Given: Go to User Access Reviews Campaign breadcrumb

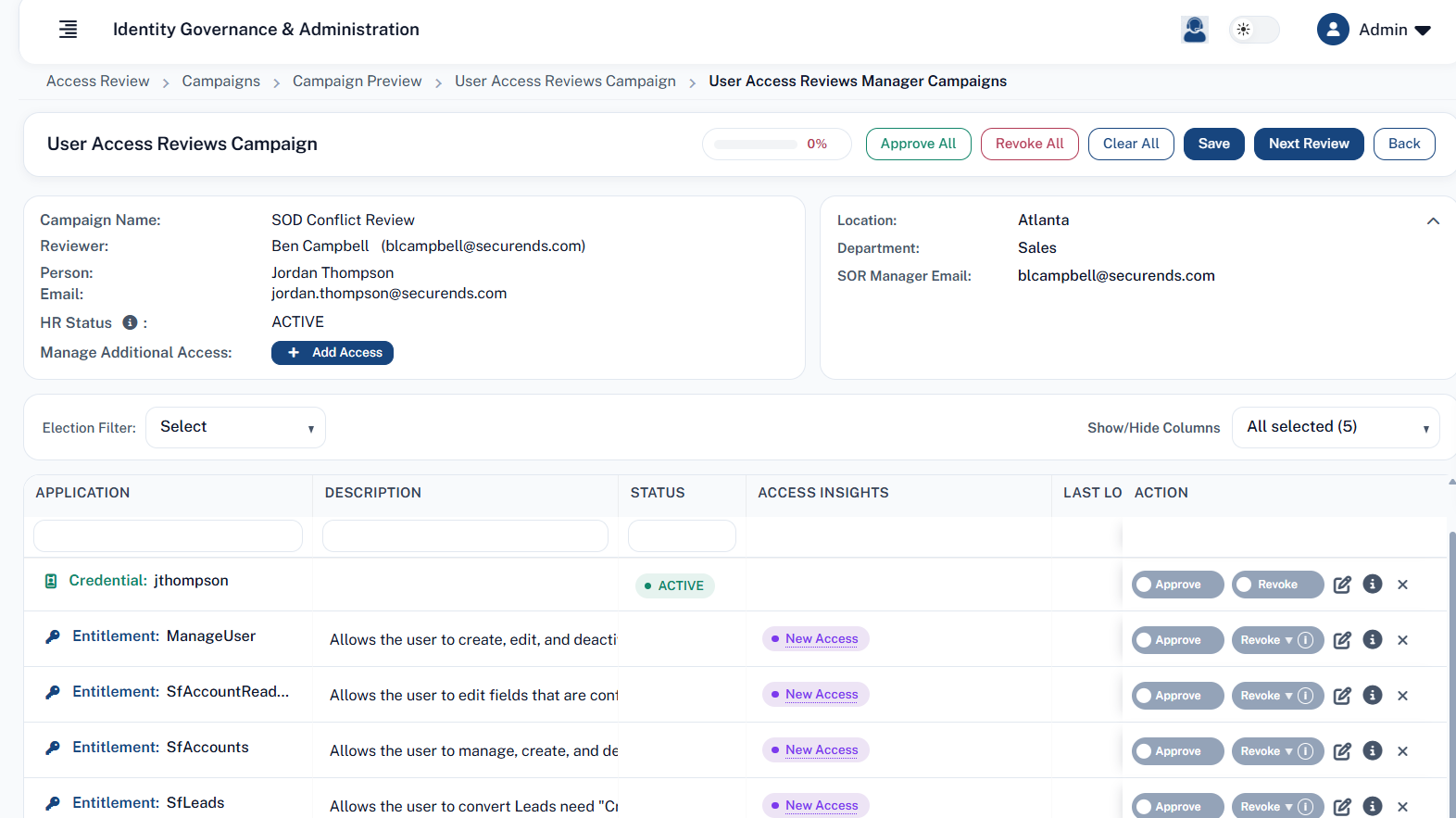Looking at the screenshot, I should pyautogui.click(x=565, y=82).
